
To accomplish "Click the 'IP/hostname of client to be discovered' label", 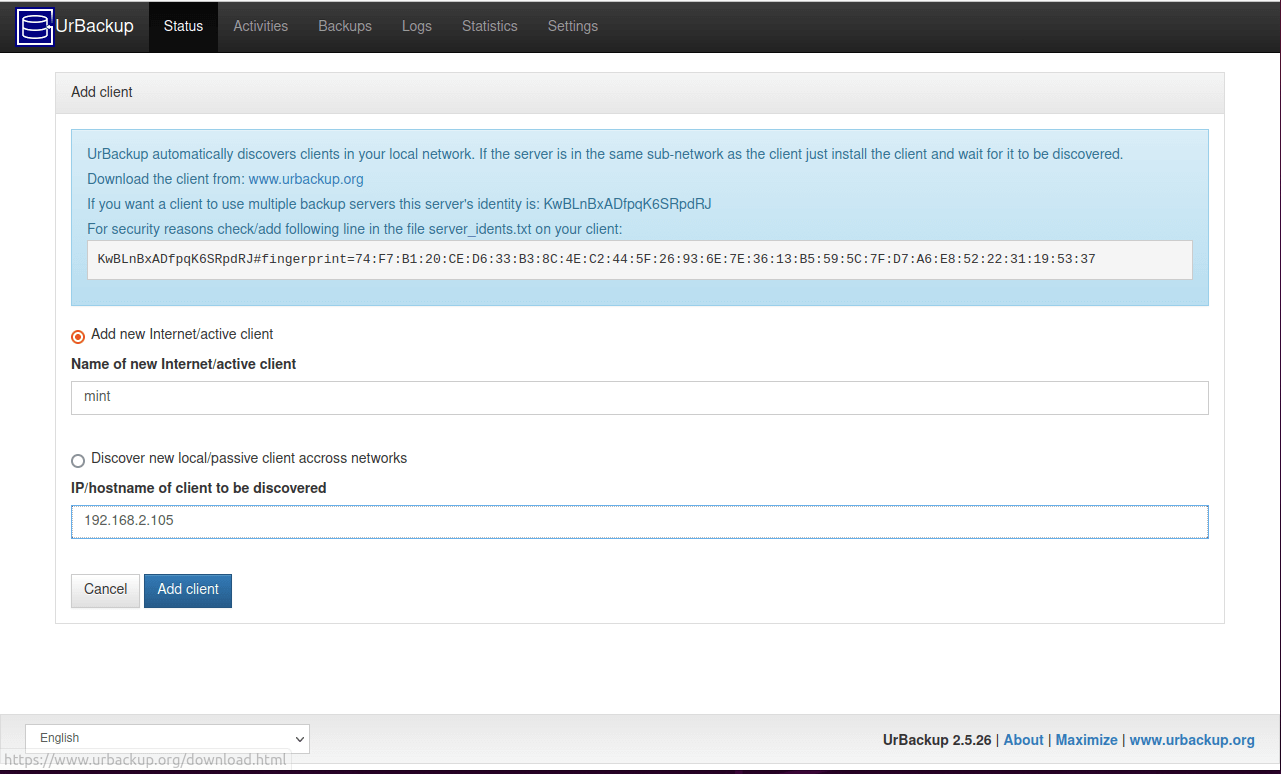I will 199,488.
